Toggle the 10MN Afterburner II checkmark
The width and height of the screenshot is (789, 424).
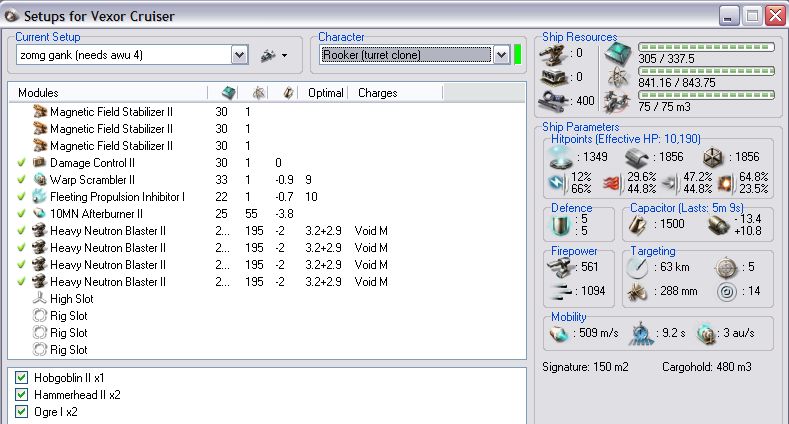(x=21, y=214)
